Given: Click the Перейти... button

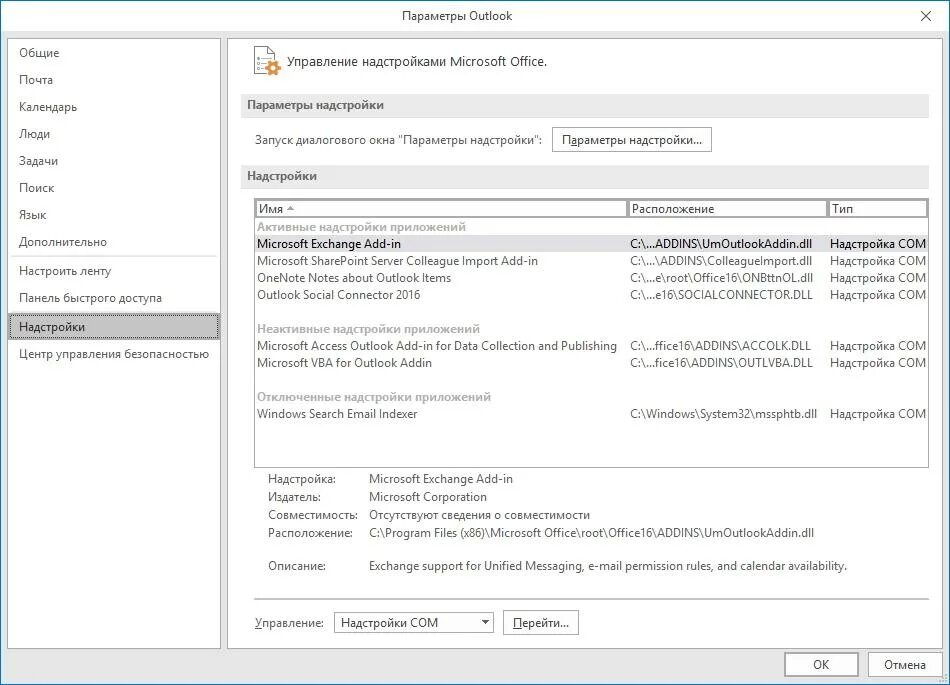Looking at the screenshot, I should point(540,623).
